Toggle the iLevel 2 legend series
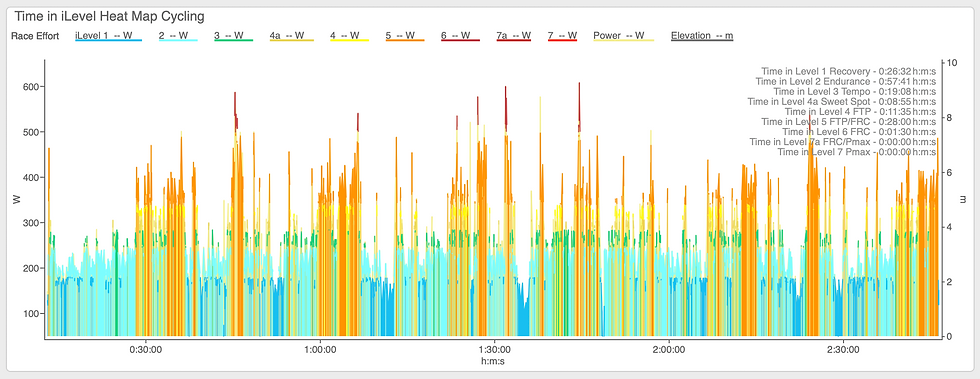This screenshot has height=379, width=980. [x=178, y=36]
